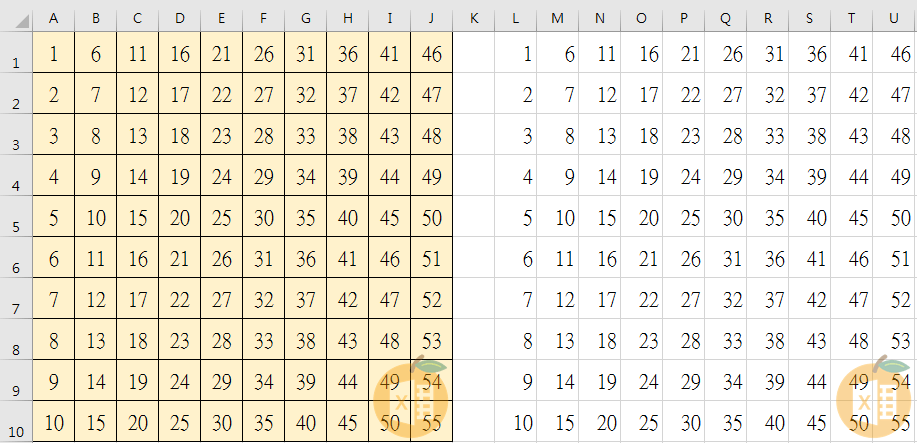Select cell P4 containing 24
This screenshot has width=917, height=443.
[683, 176]
